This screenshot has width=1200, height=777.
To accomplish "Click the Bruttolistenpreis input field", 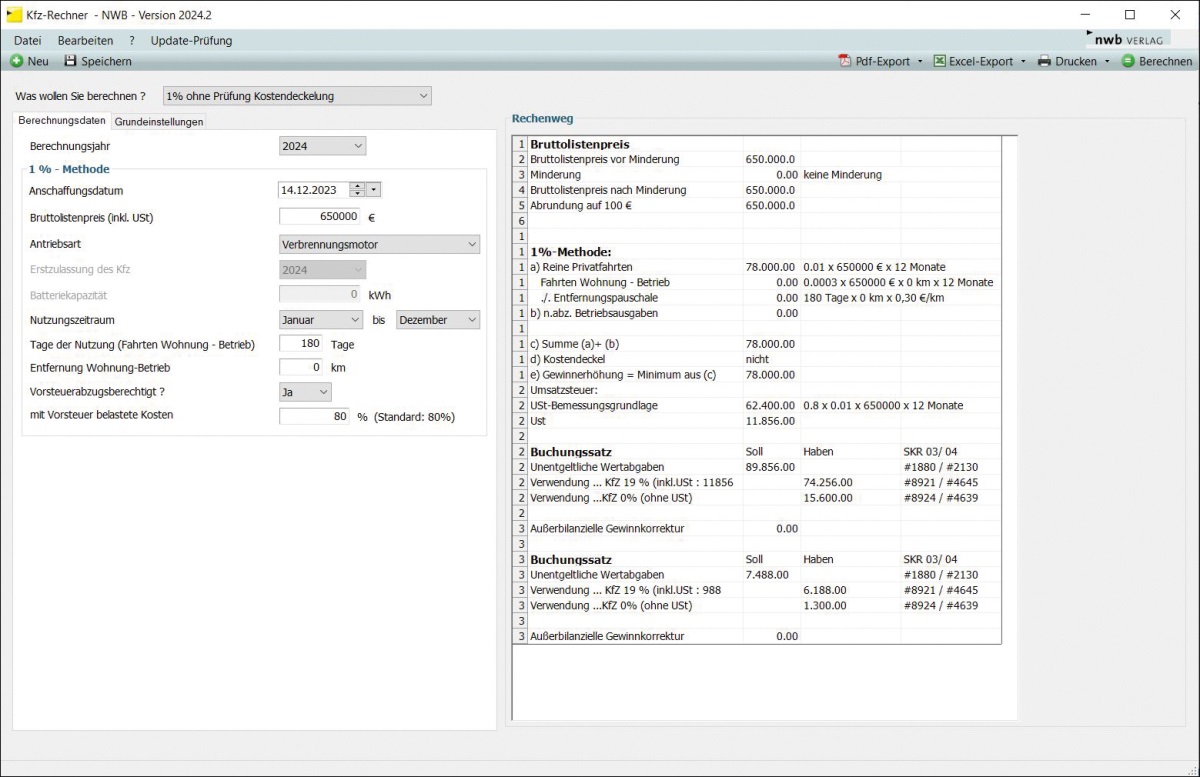I will coord(320,217).
